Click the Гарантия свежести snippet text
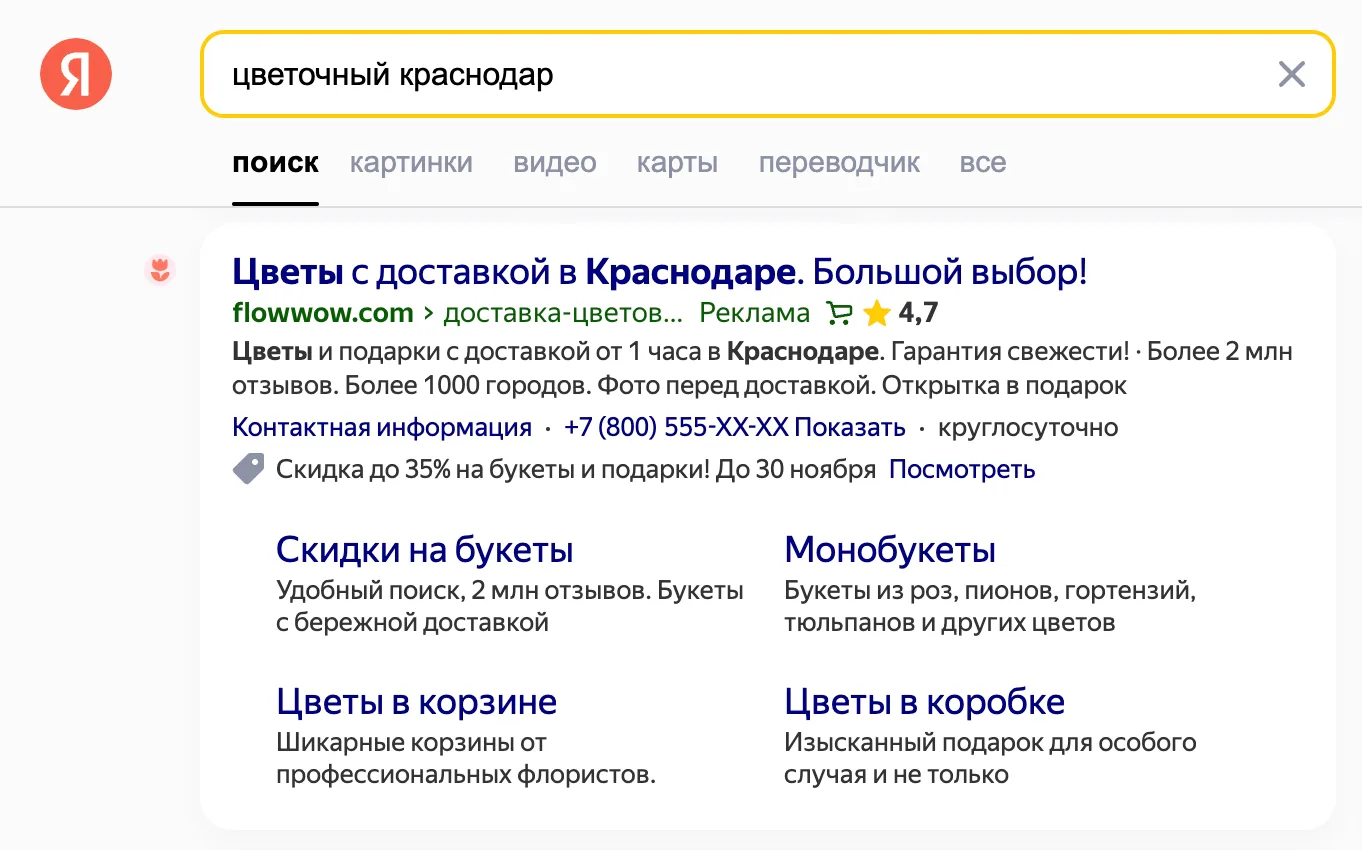 1009,352
